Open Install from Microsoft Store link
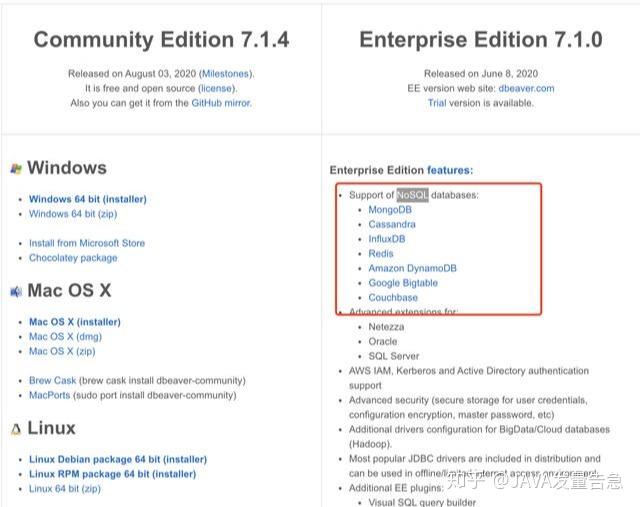640x507 pixels. [87, 243]
